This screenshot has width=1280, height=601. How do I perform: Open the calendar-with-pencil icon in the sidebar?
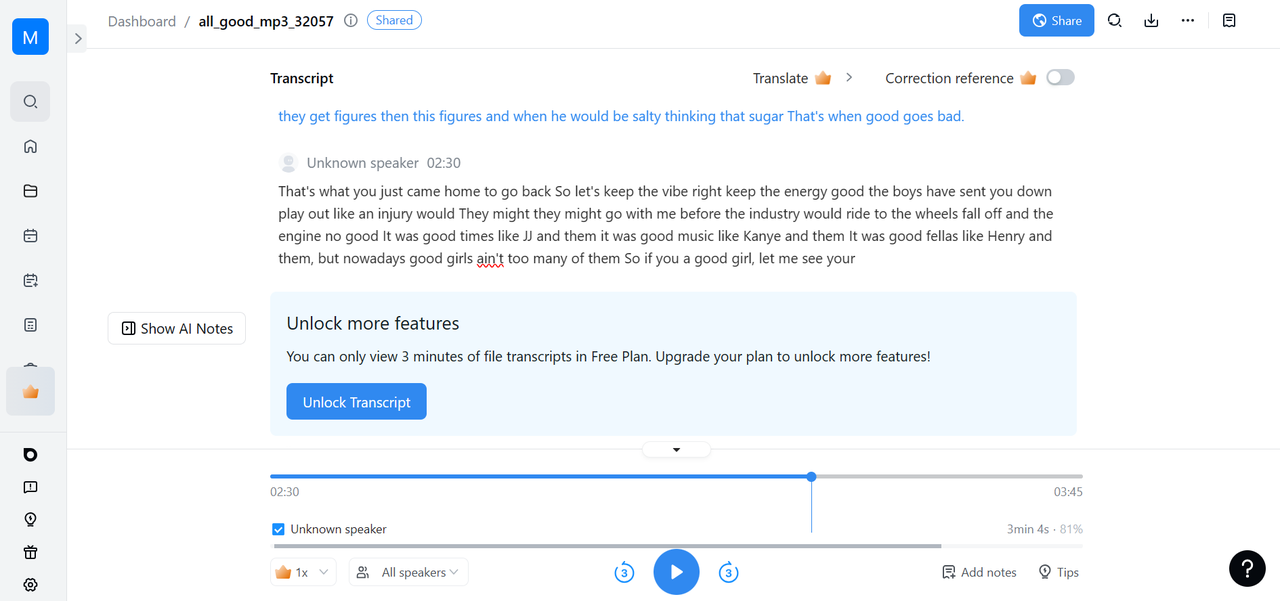(x=30, y=281)
